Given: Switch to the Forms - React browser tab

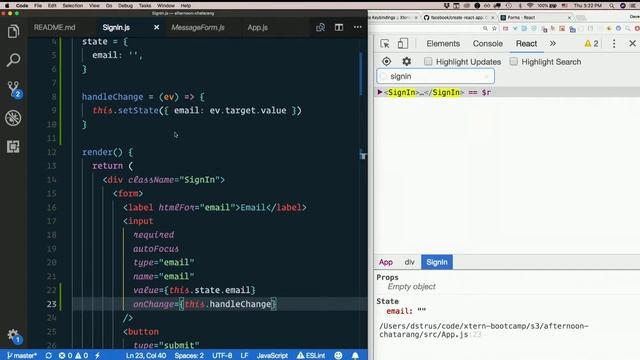Looking at the screenshot, I should (536, 18).
